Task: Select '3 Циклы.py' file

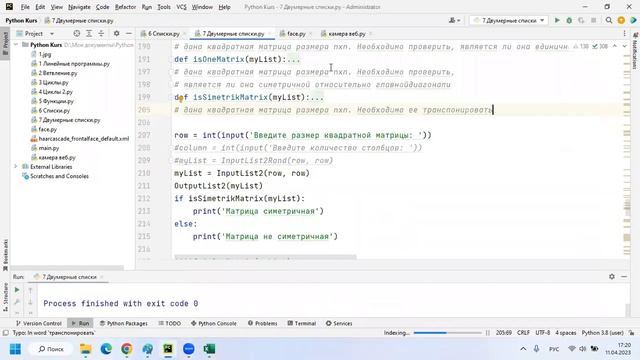Action: pyautogui.click(x=50, y=82)
